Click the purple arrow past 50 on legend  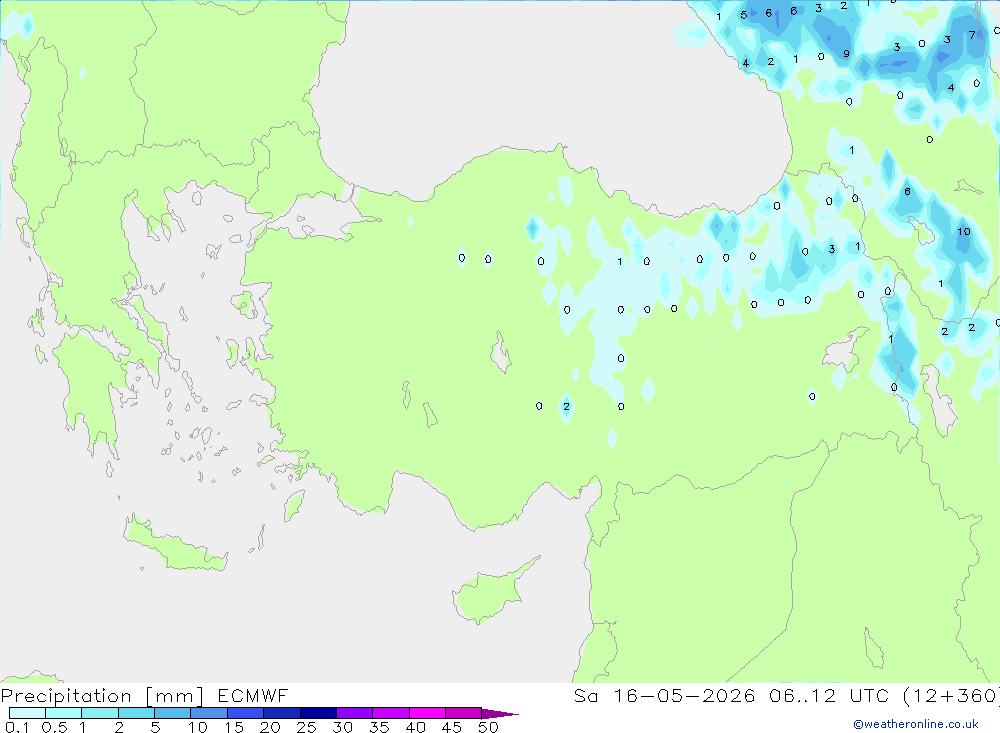tap(500, 713)
